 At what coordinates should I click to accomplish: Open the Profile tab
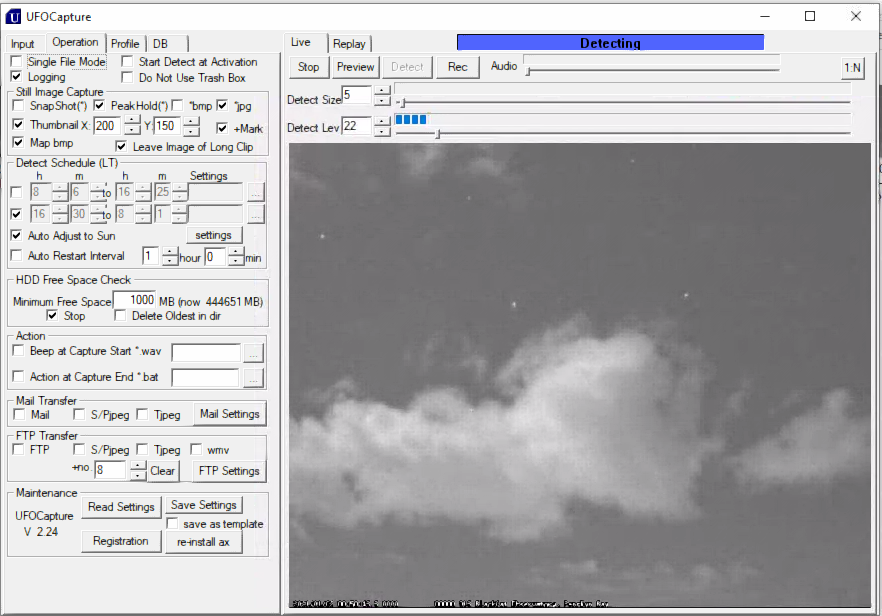coord(125,43)
